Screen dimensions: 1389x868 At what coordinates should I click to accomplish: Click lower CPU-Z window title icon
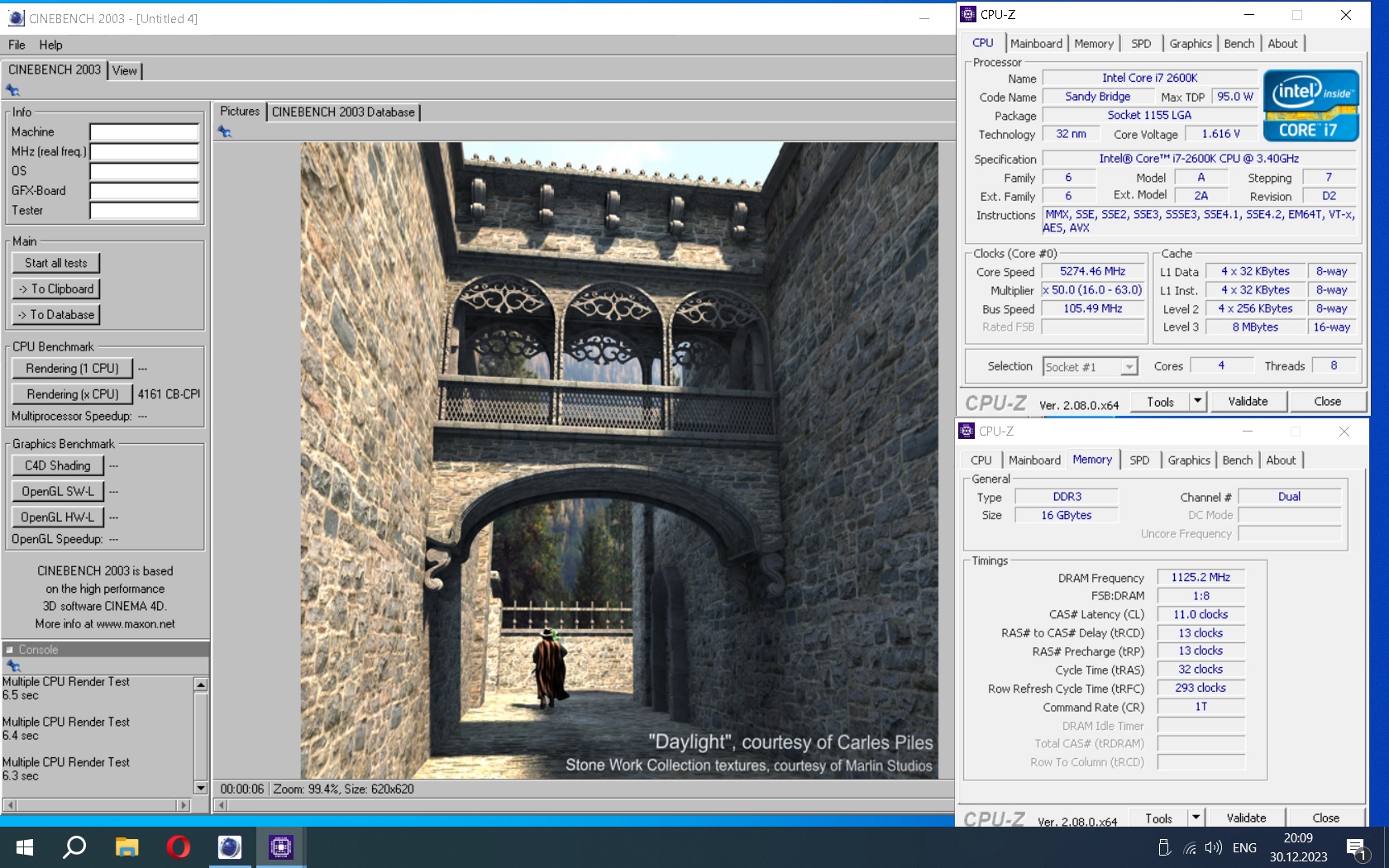967,431
